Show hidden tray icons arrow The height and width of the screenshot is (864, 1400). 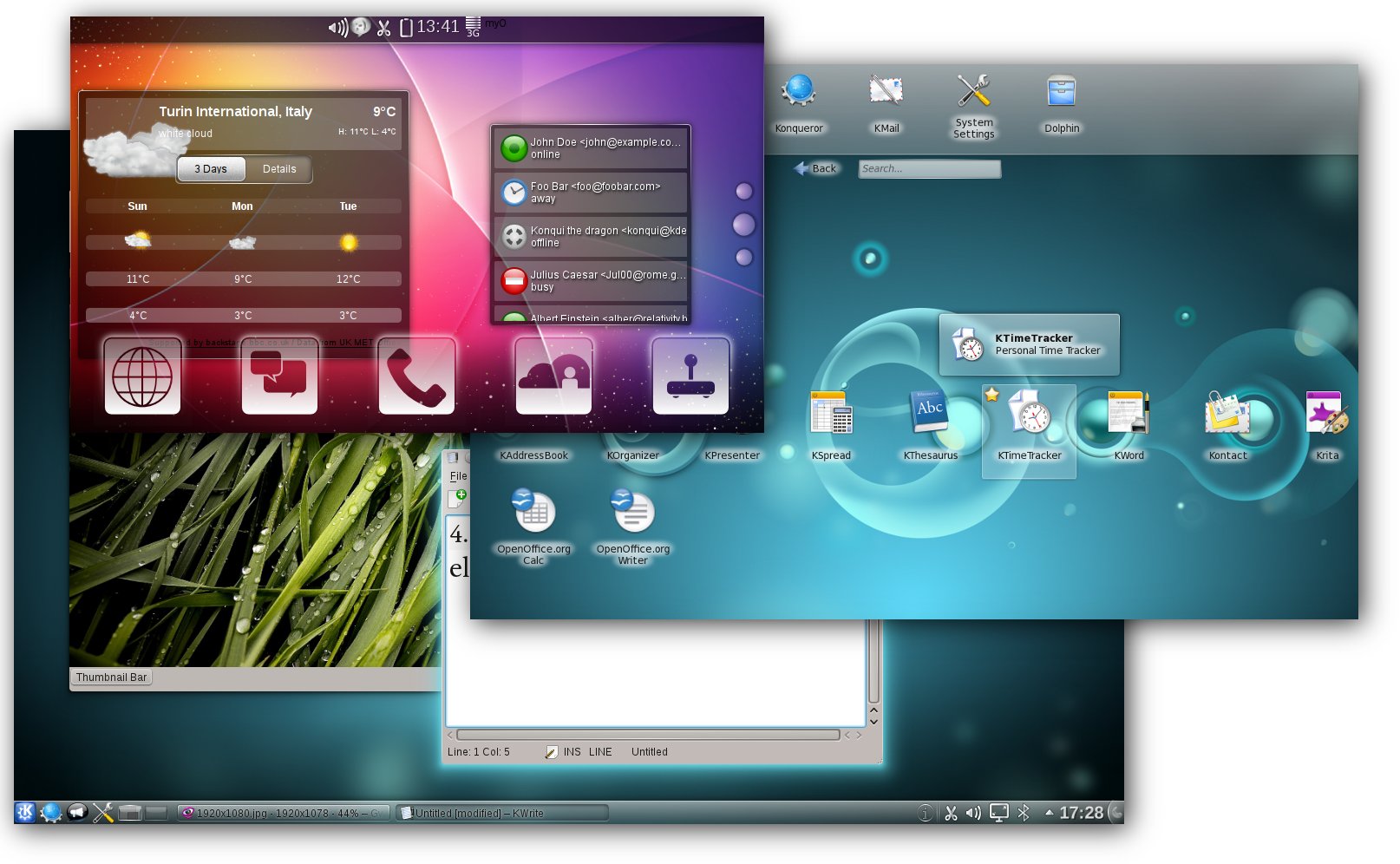[x=1049, y=813]
